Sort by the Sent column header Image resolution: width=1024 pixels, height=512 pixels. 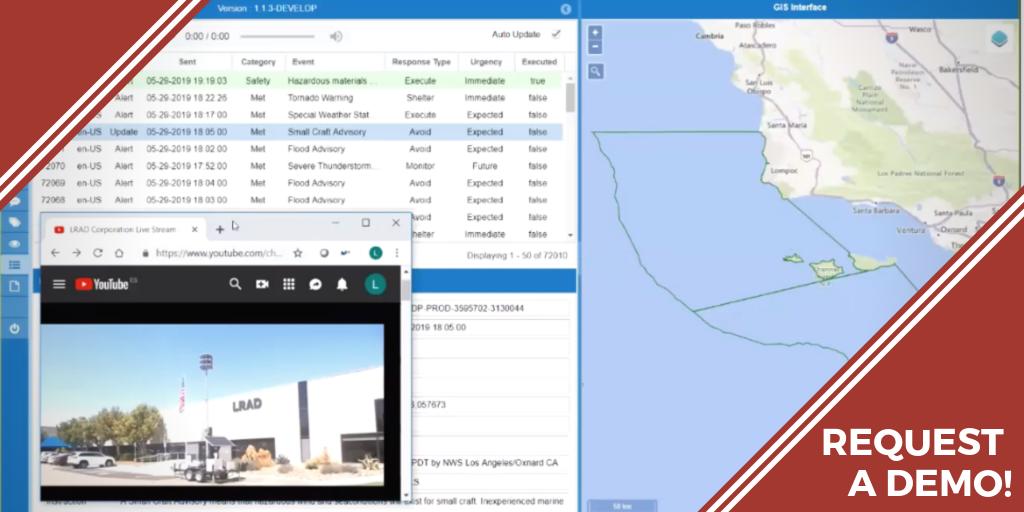(x=187, y=62)
